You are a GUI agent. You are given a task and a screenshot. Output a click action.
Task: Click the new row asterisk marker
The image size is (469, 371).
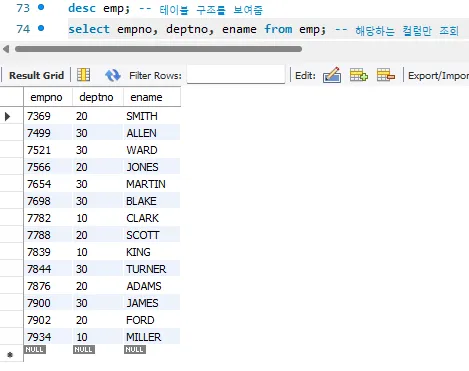click(10, 355)
